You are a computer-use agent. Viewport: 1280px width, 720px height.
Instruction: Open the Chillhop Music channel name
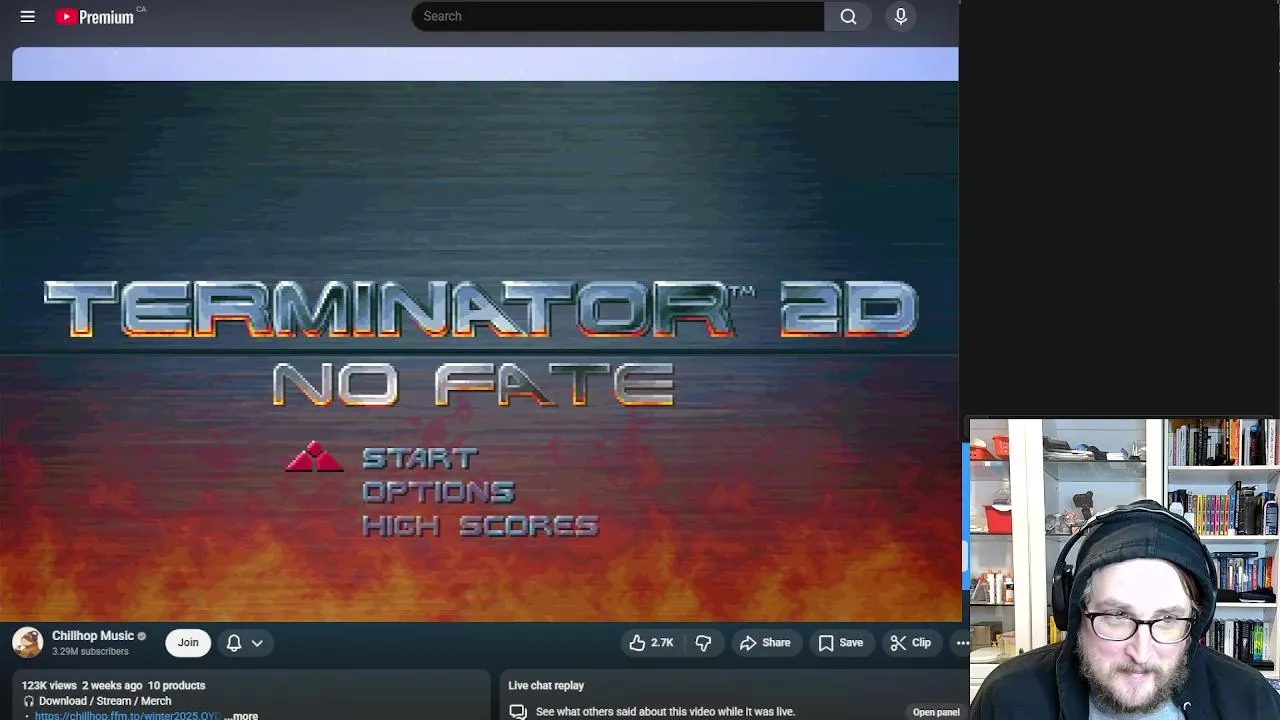pos(93,636)
